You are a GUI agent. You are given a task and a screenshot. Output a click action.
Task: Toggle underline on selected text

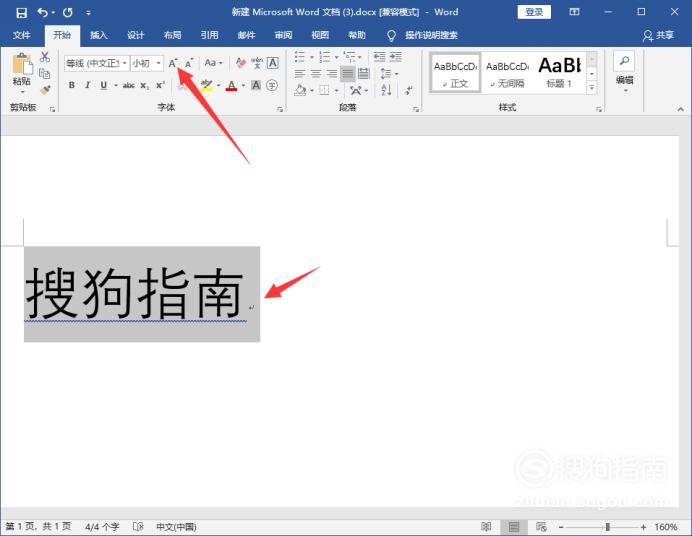[x=104, y=85]
